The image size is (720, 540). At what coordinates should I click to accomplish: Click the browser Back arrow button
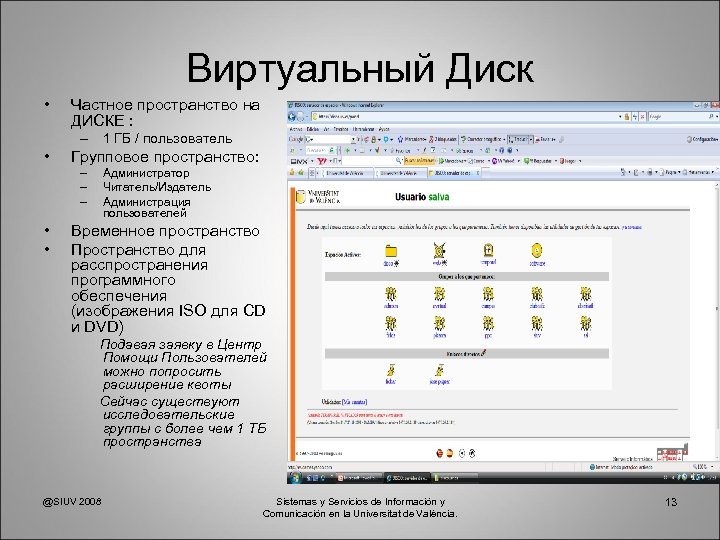click(x=292, y=117)
